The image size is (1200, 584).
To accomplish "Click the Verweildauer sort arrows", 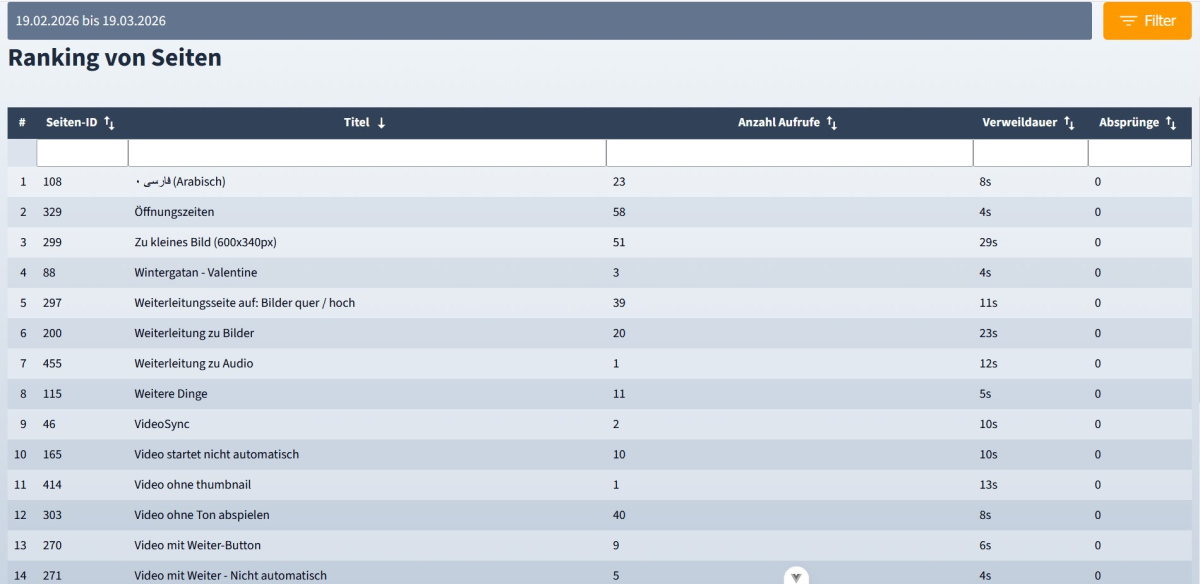I will coord(1066,123).
